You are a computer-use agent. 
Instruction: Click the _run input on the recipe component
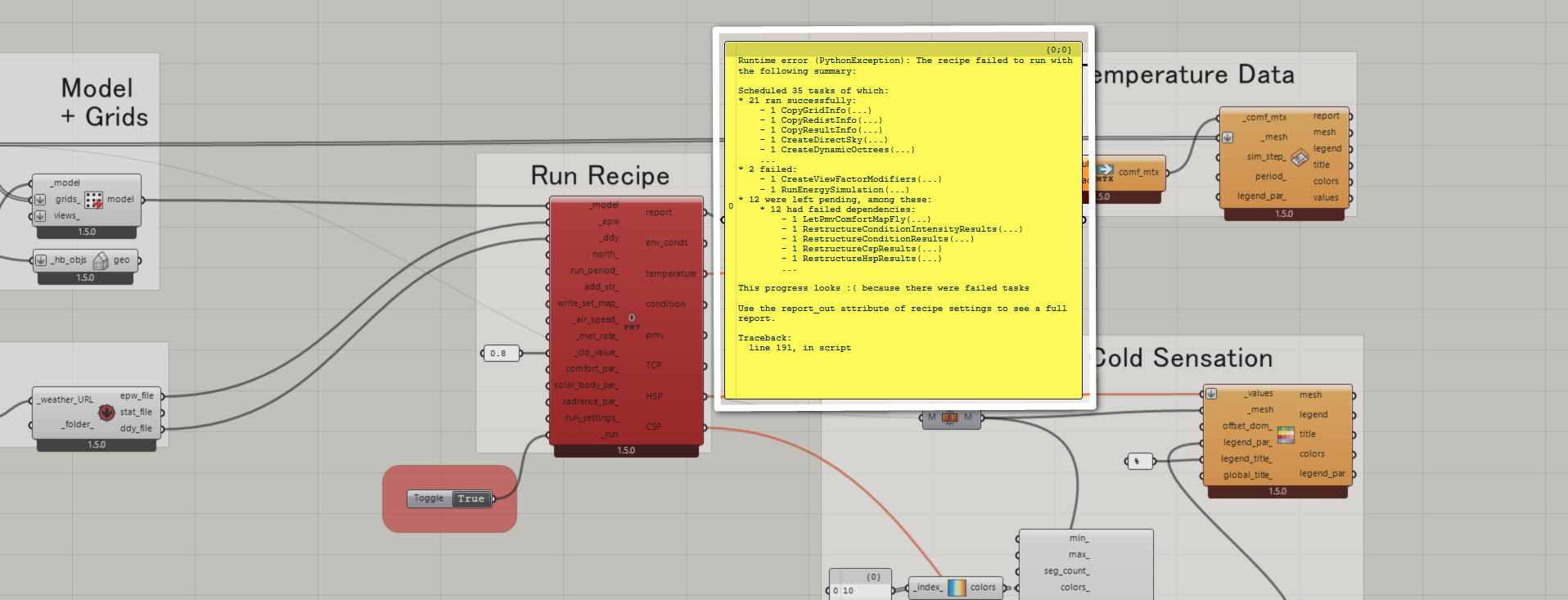coord(609,435)
